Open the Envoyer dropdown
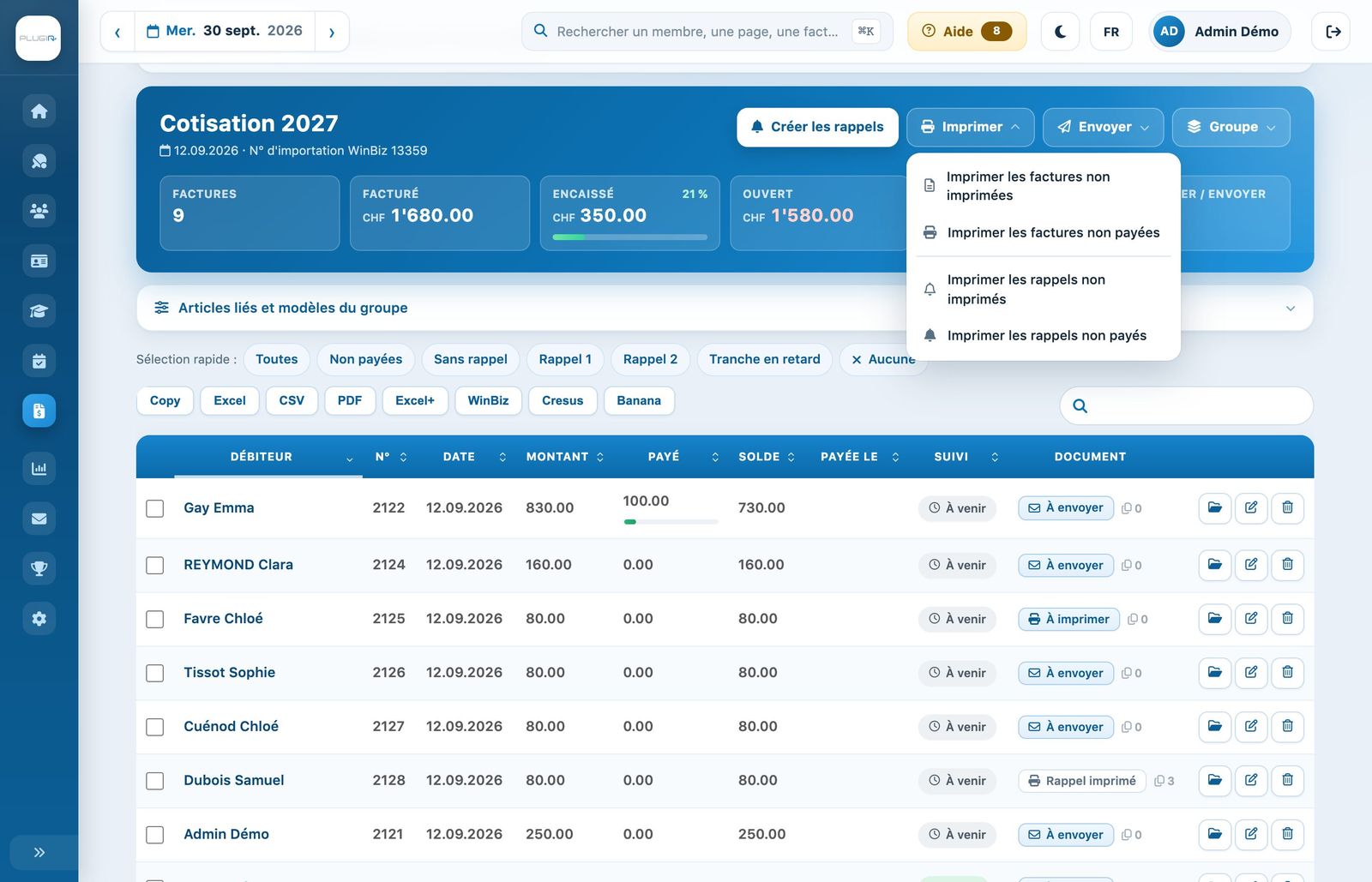The height and width of the screenshot is (882, 1372). [x=1103, y=127]
